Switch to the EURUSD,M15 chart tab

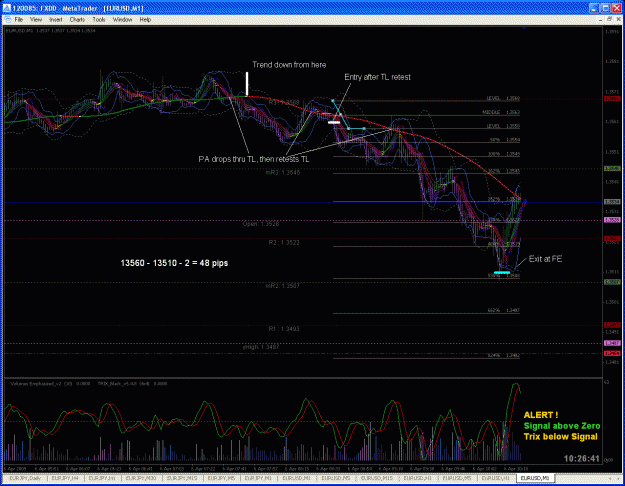pyautogui.click(x=377, y=478)
